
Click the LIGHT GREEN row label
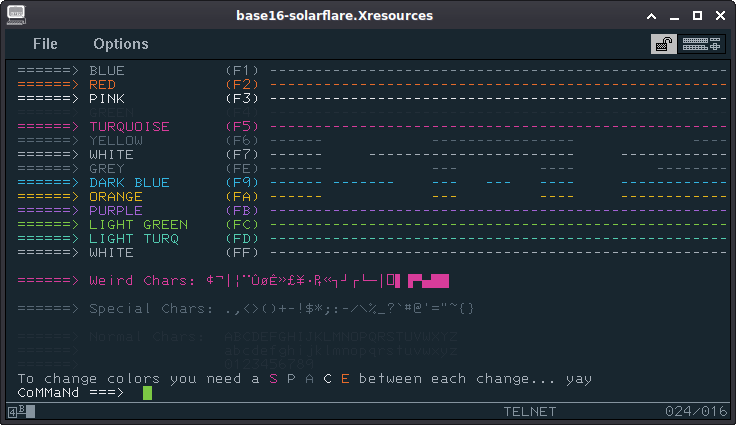[138, 224]
